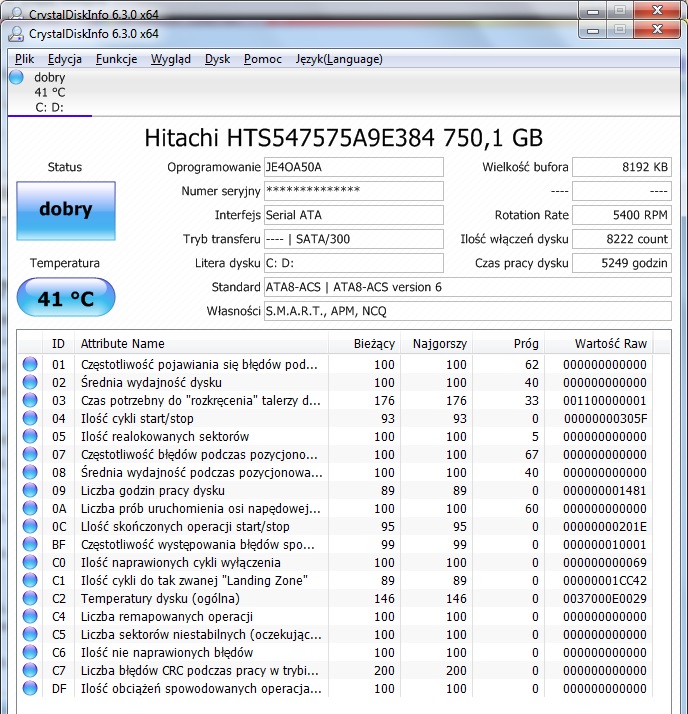This screenshot has width=688, height=714.
Task: Click the ID column header
Action: point(58,343)
